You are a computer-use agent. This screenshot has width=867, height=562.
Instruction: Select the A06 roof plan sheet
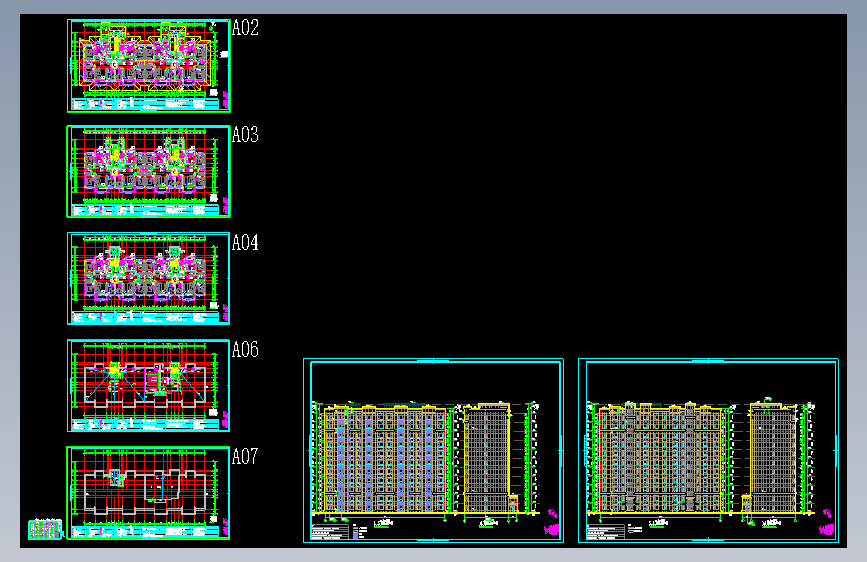click(x=149, y=386)
